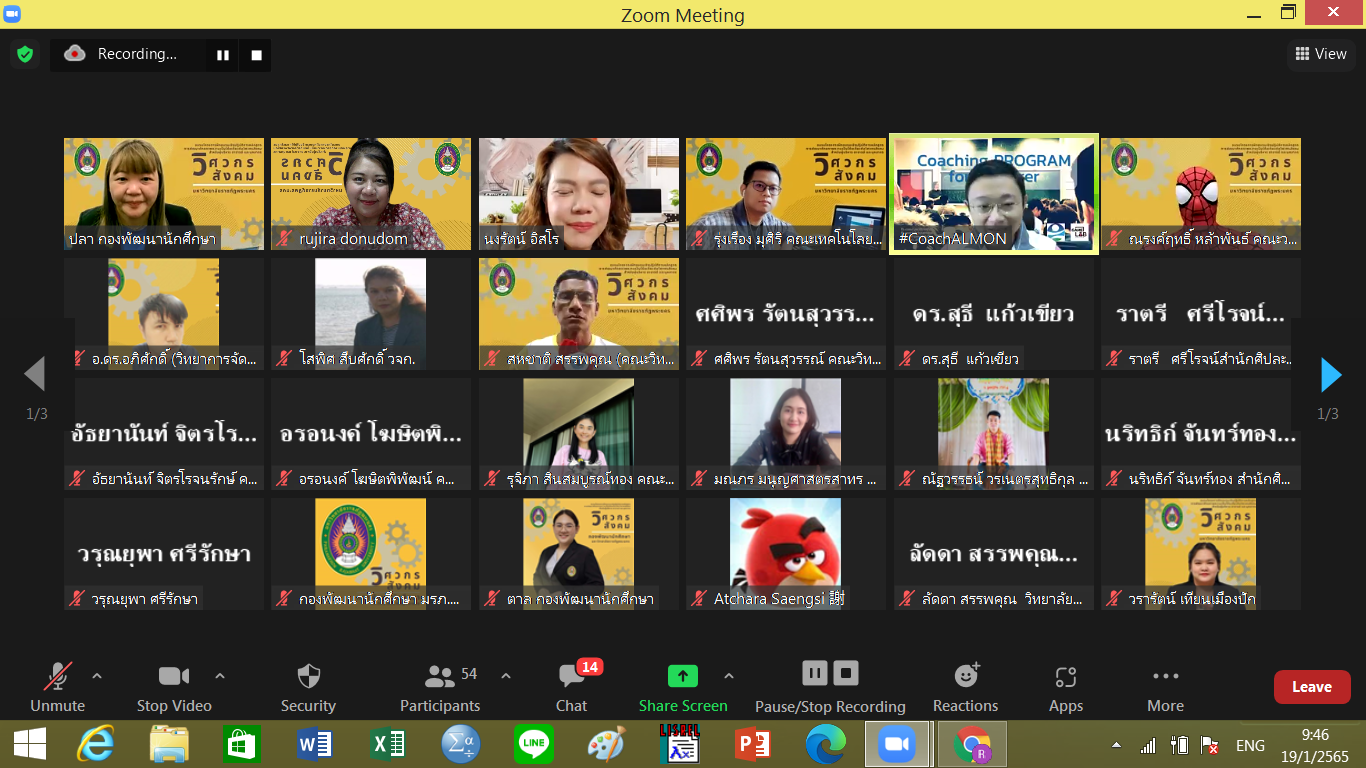Switch to Zoom app in taskbar
The height and width of the screenshot is (768, 1366).
[x=897, y=745]
